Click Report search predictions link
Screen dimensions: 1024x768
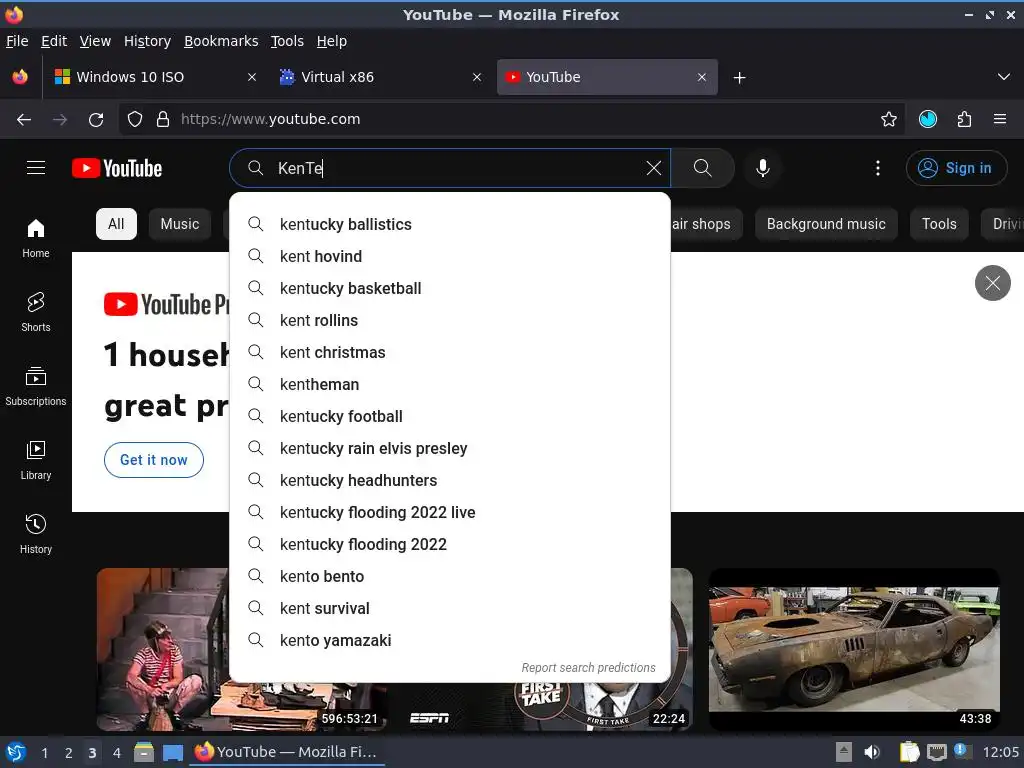pyautogui.click(x=588, y=667)
